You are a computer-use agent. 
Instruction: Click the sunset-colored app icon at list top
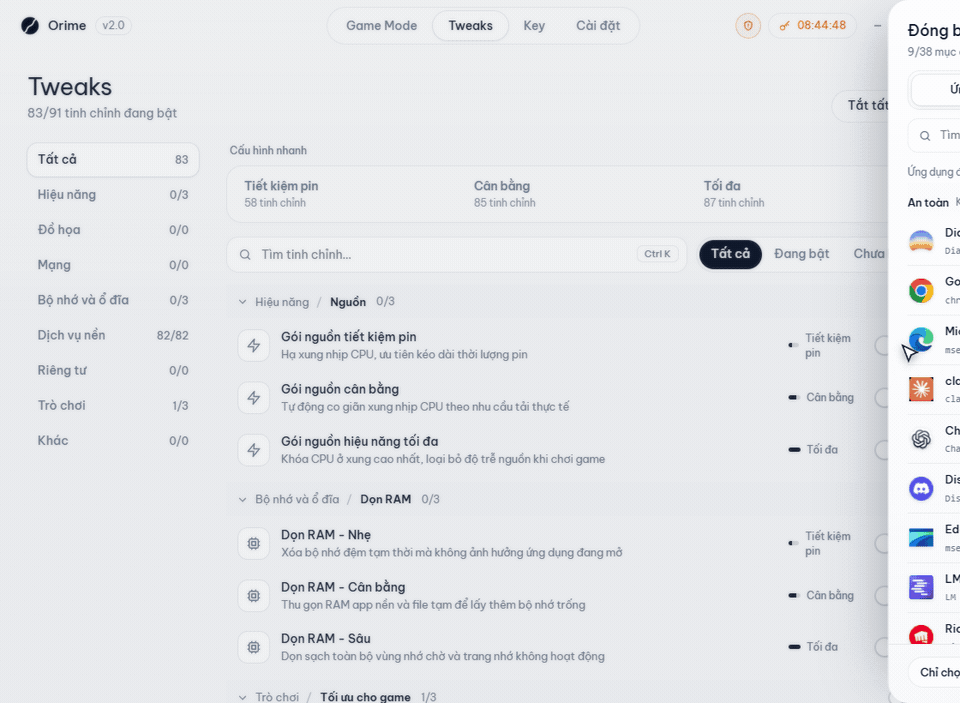[x=921, y=241]
